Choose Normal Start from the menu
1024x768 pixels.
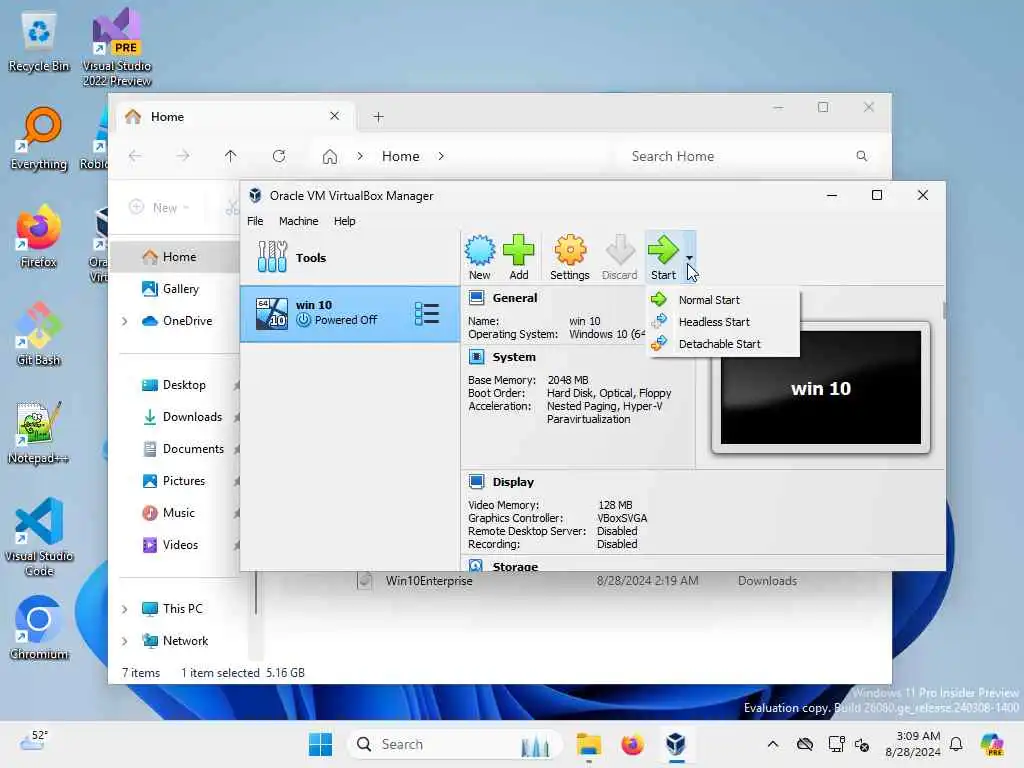[709, 300]
